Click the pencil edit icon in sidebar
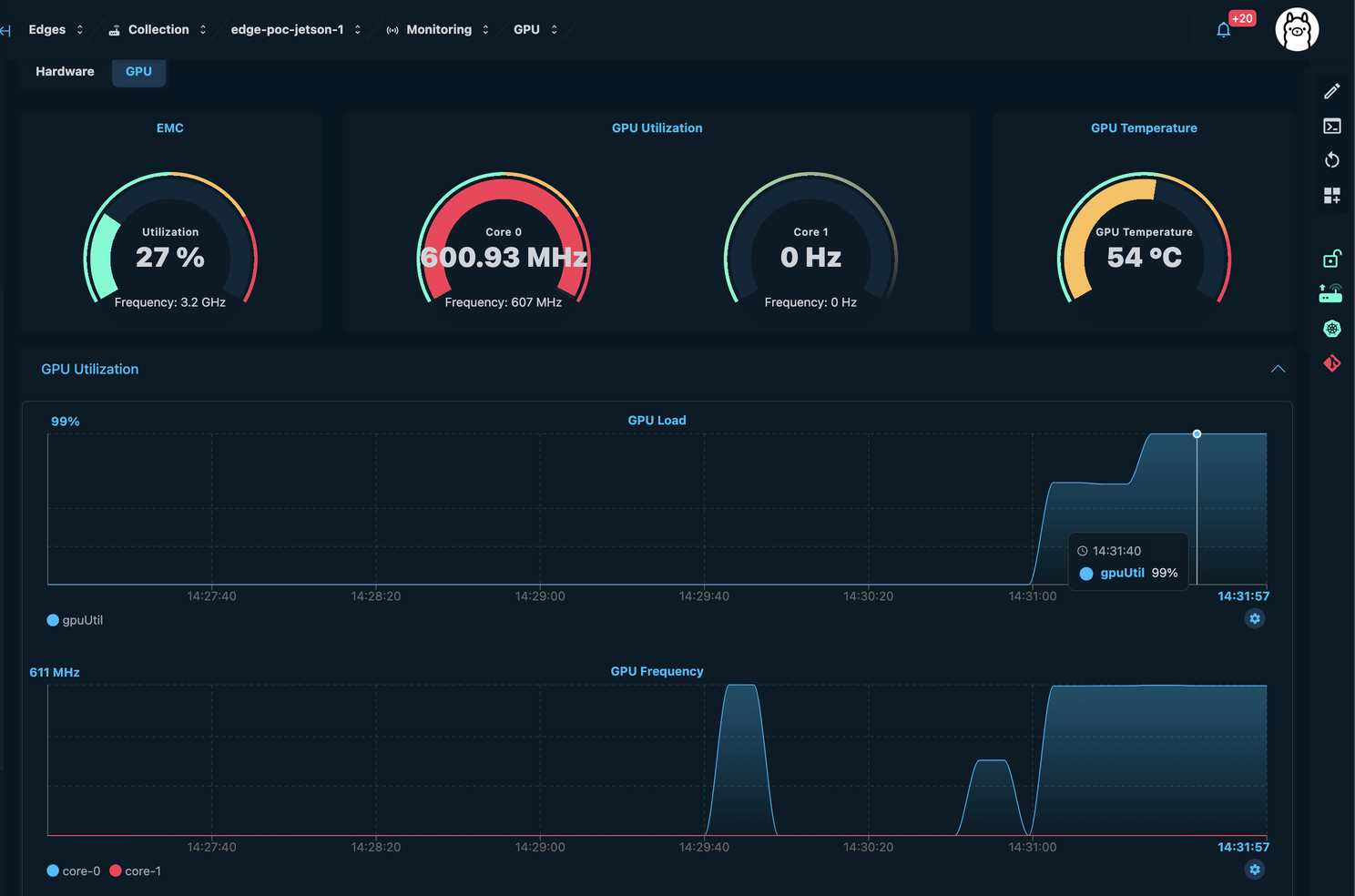 click(1332, 91)
